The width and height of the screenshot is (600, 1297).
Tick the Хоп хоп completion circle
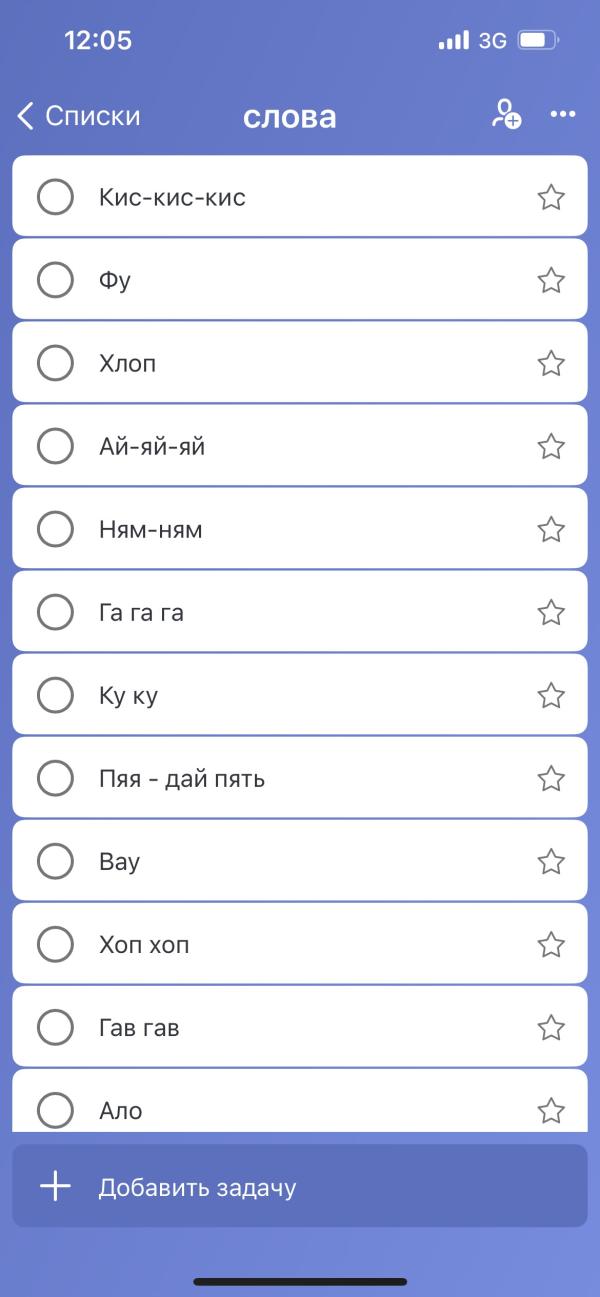coord(55,944)
